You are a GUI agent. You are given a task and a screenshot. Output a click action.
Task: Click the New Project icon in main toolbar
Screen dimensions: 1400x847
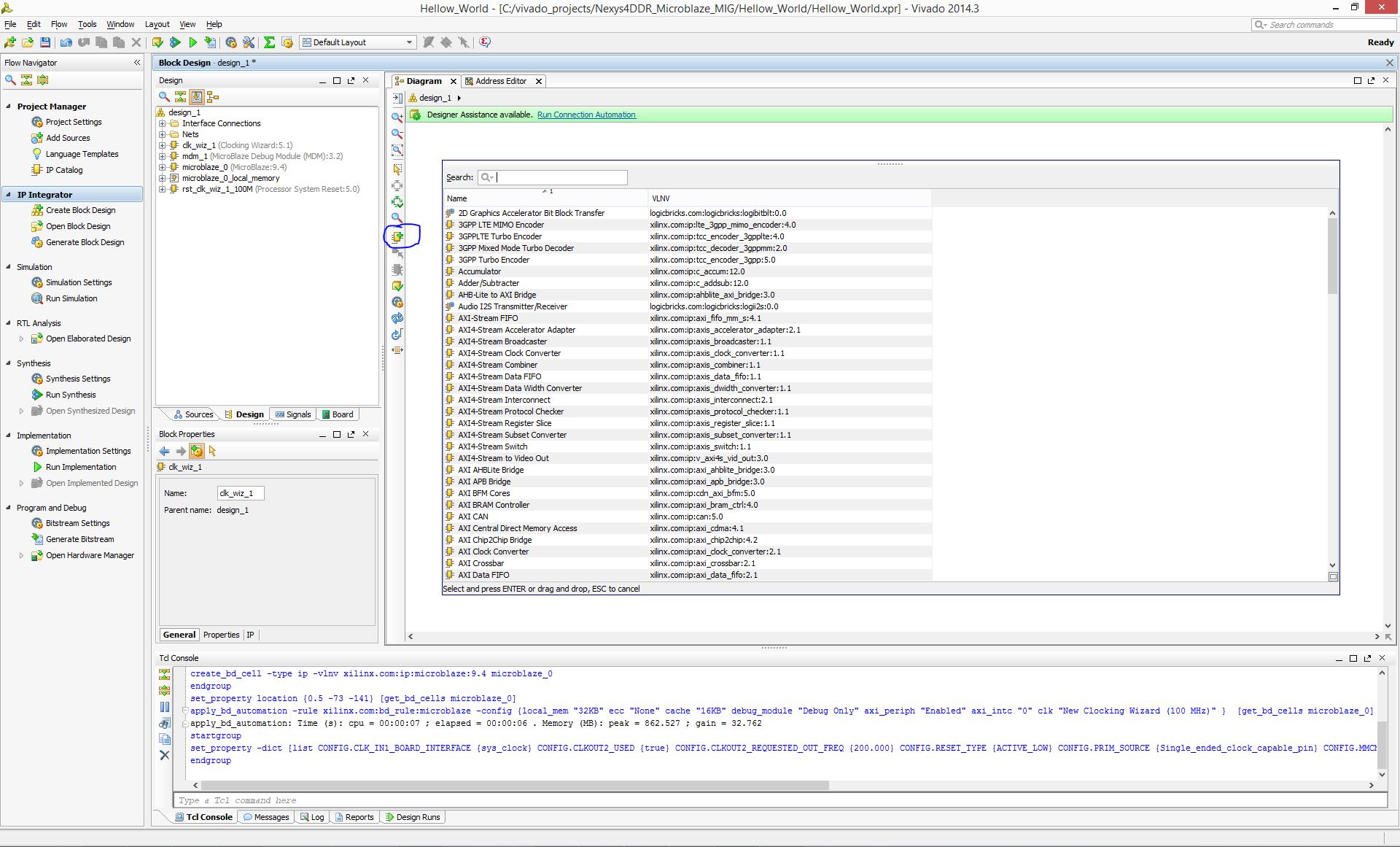click(x=10, y=42)
